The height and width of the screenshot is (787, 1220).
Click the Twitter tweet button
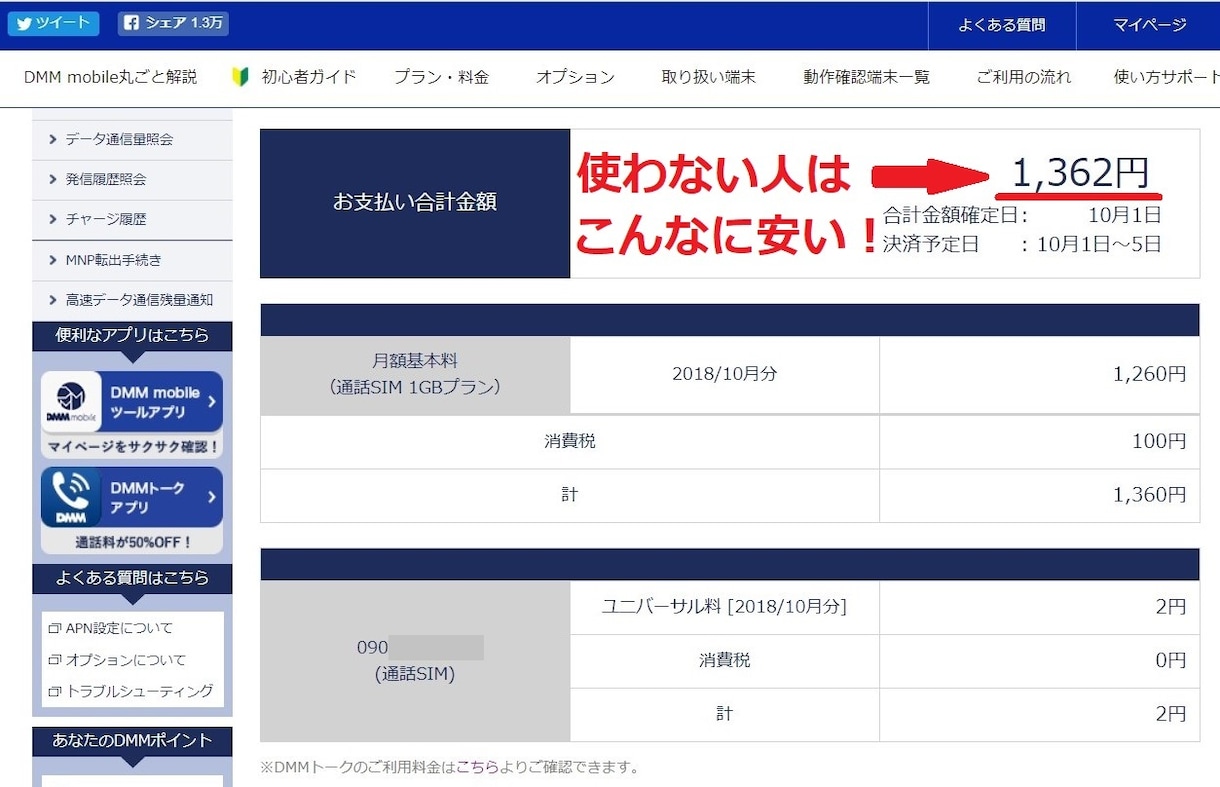point(53,23)
